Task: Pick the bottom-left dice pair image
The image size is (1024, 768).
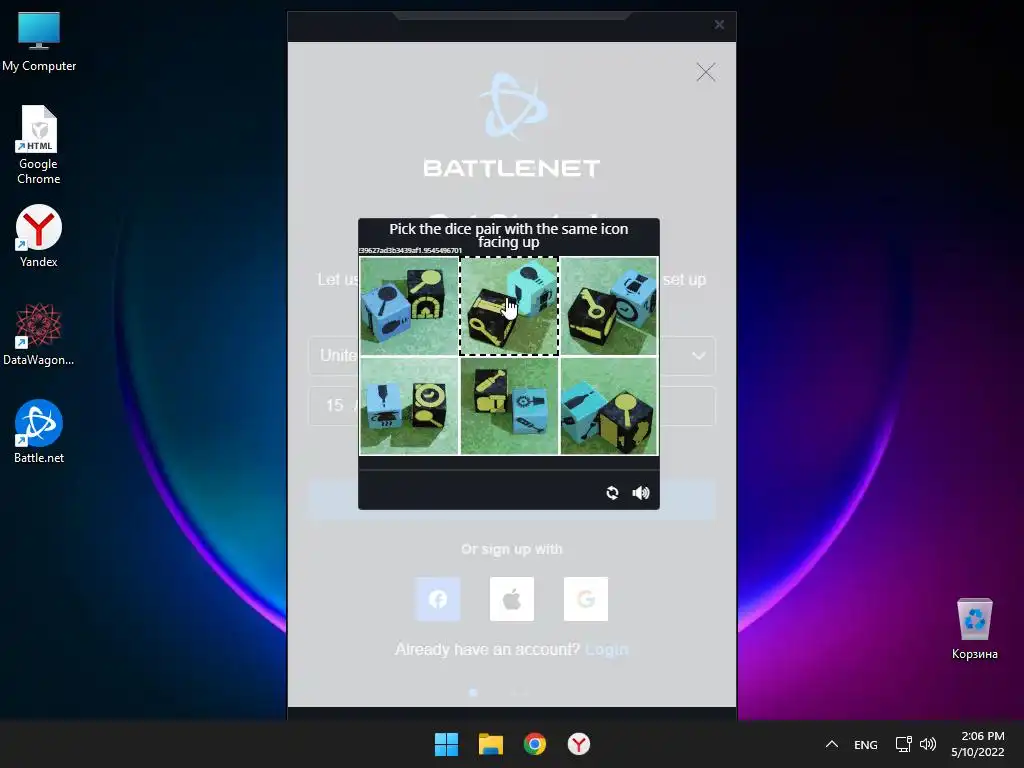Action: pyautogui.click(x=409, y=406)
